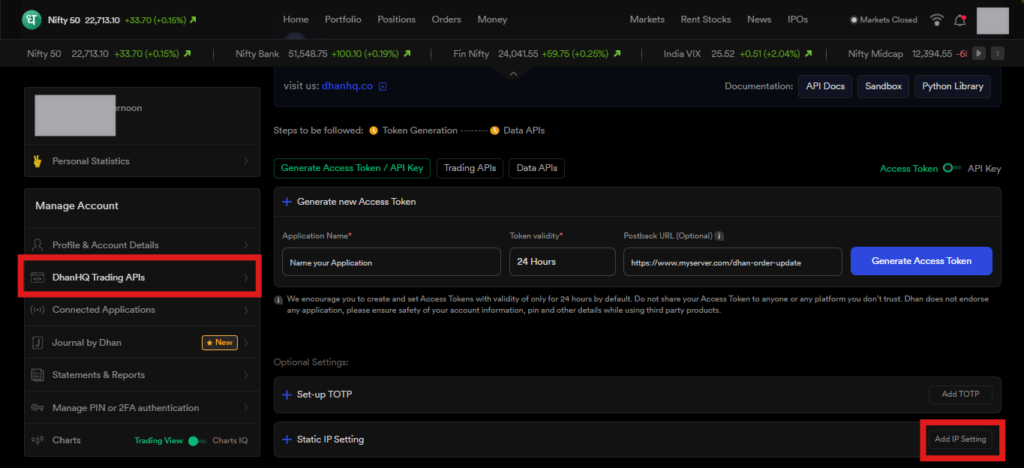This screenshot has width=1024, height=468.
Task: Open the Token validity 24 Hours dropdown
Action: (562, 262)
